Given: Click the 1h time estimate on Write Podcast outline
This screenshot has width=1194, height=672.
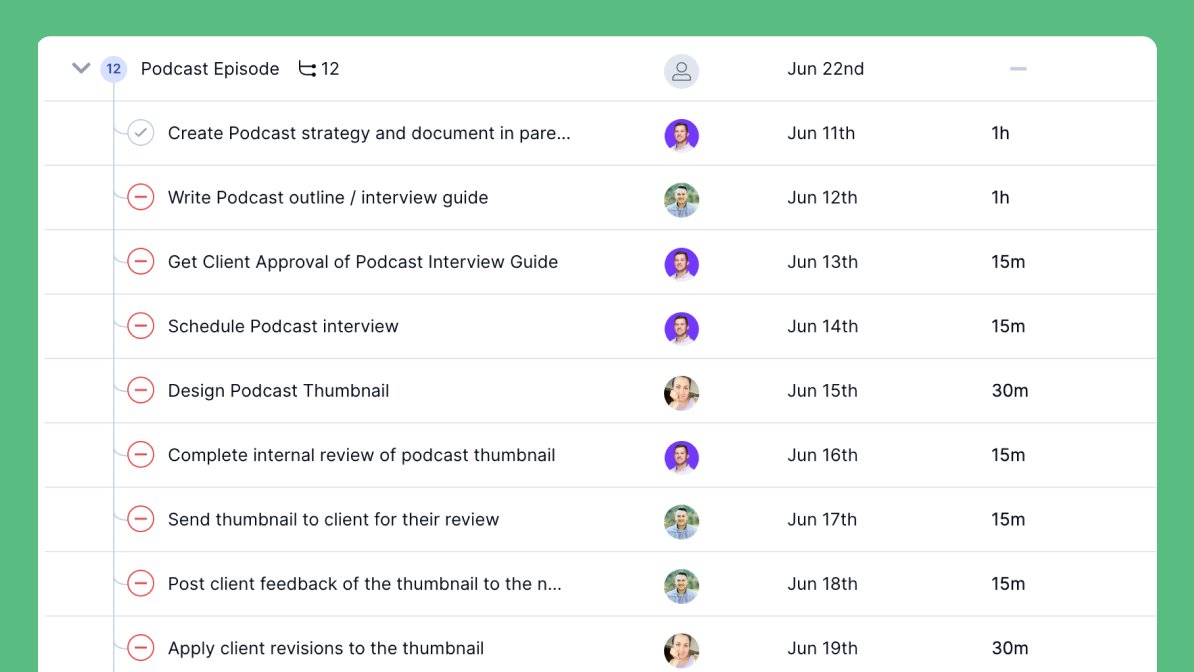Looking at the screenshot, I should [x=1000, y=197].
